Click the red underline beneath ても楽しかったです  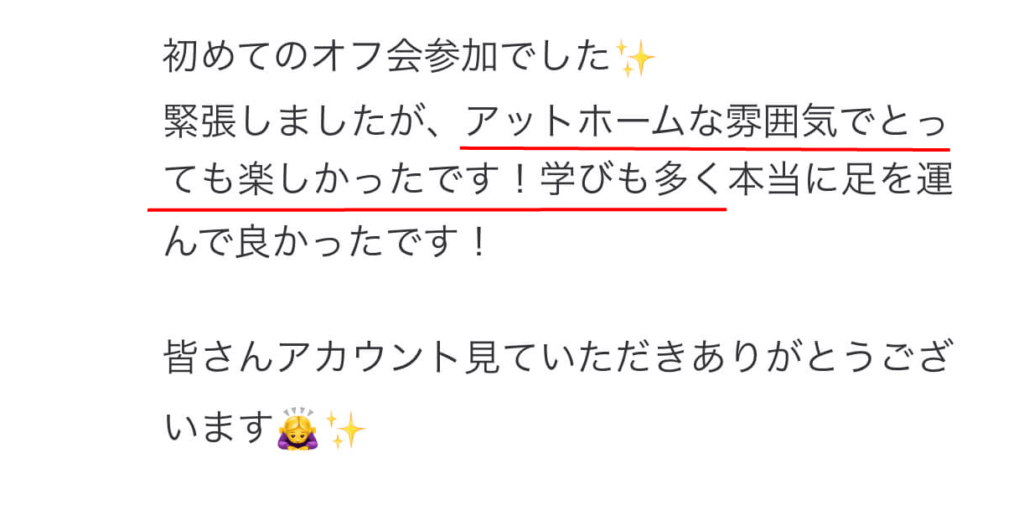[437, 209]
